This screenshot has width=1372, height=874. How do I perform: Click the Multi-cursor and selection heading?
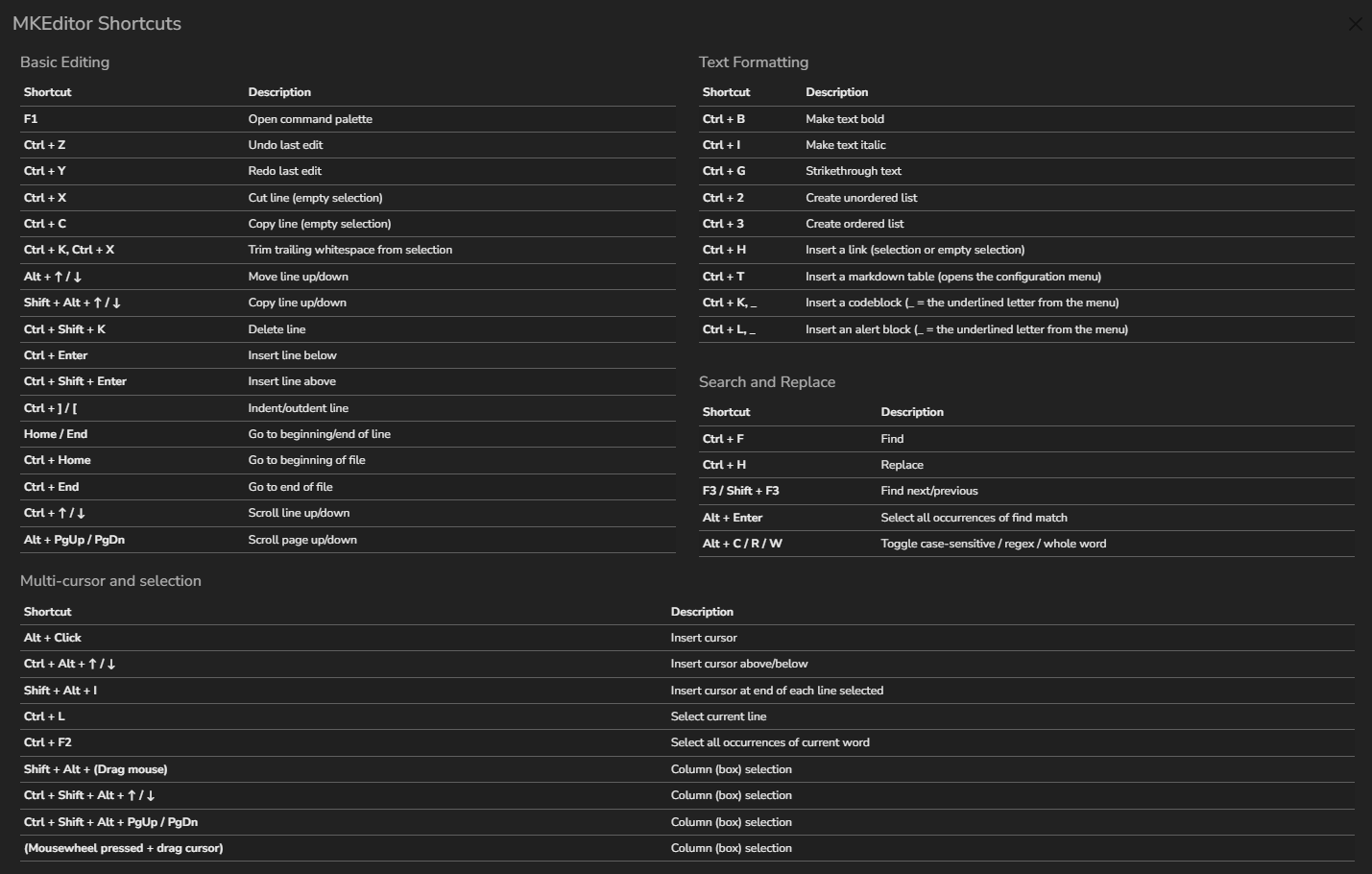pyautogui.click(x=110, y=581)
